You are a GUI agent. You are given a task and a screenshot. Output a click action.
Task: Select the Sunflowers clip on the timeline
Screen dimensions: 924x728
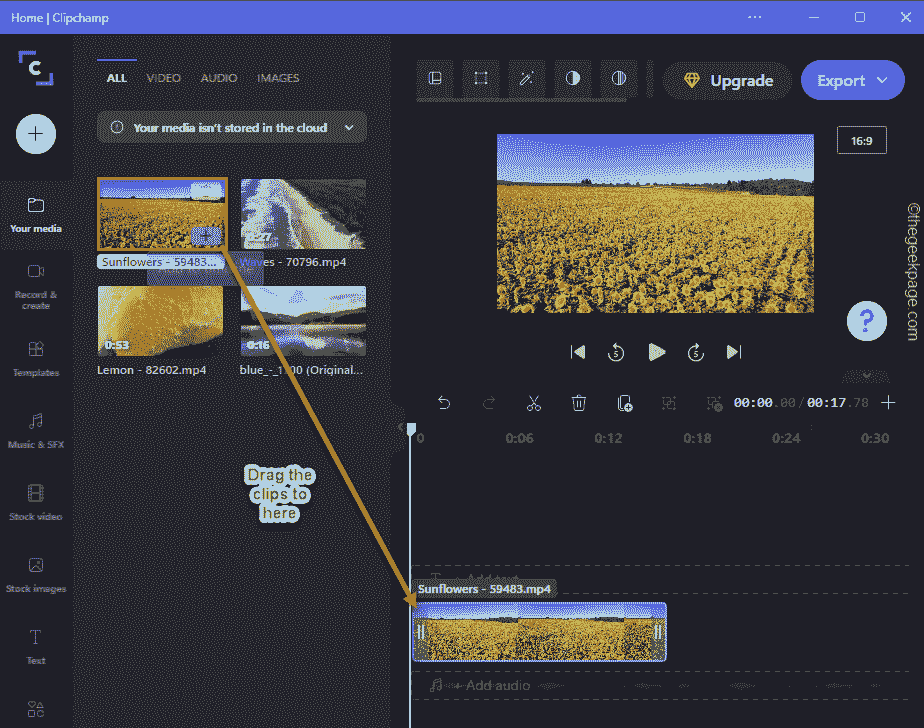[538, 631]
